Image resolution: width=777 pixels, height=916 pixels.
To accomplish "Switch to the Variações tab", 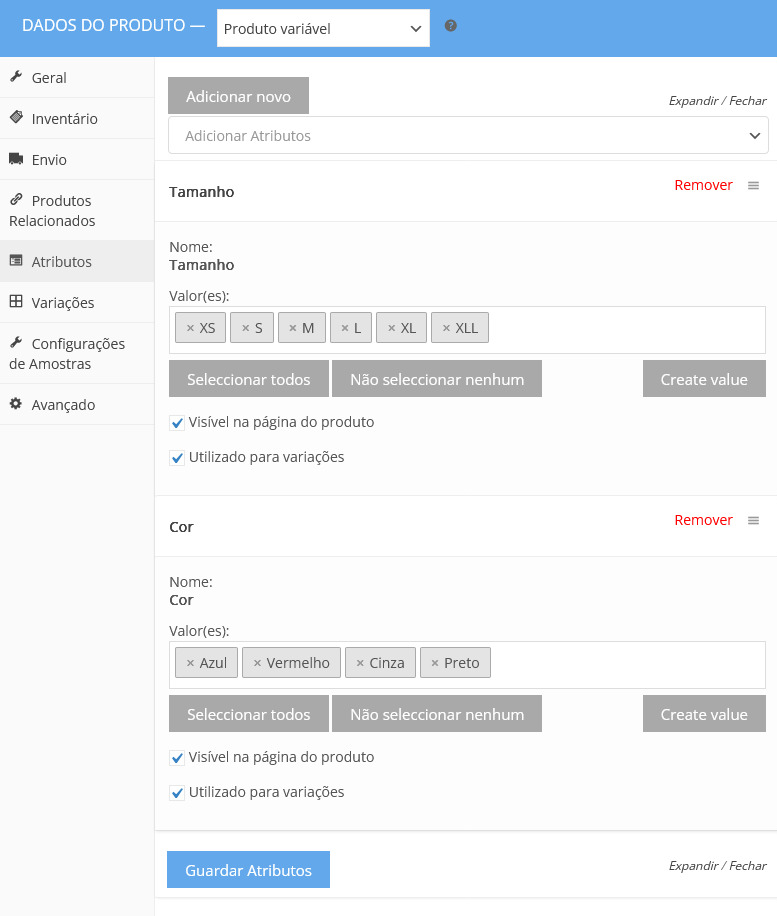I will (x=62, y=303).
